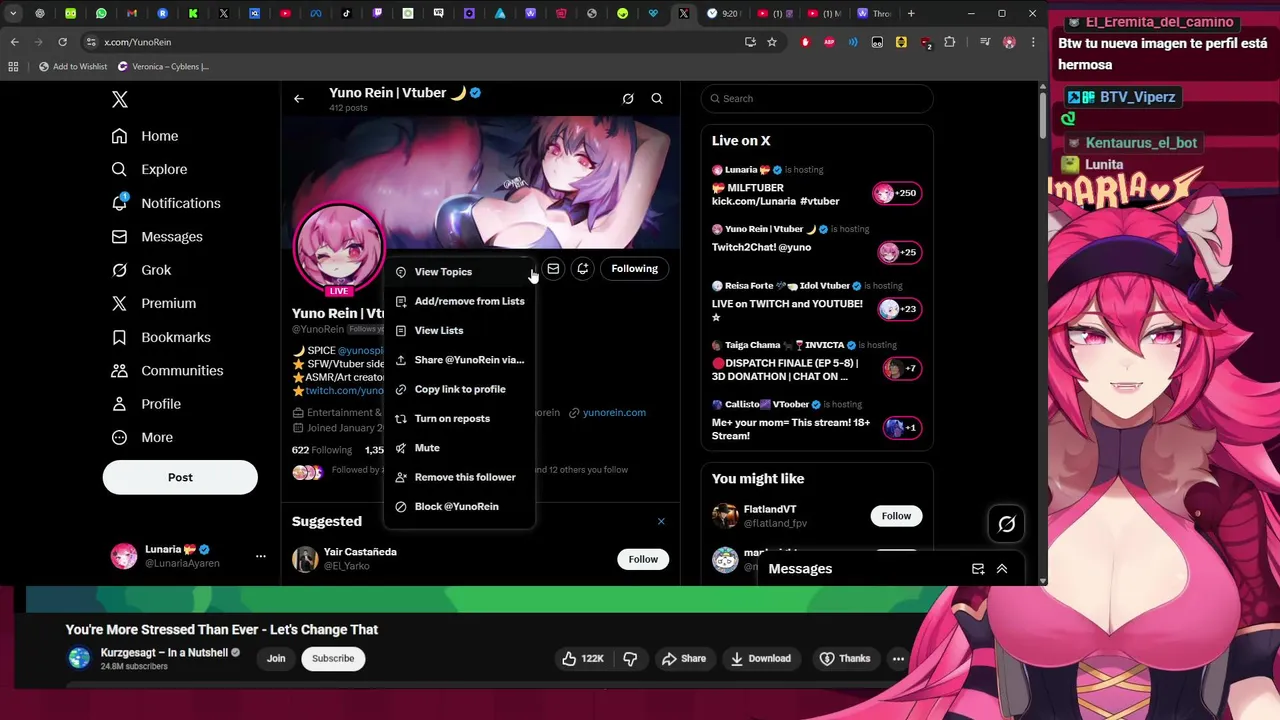Follow Yair Castañeda

pyautogui.click(x=643, y=559)
